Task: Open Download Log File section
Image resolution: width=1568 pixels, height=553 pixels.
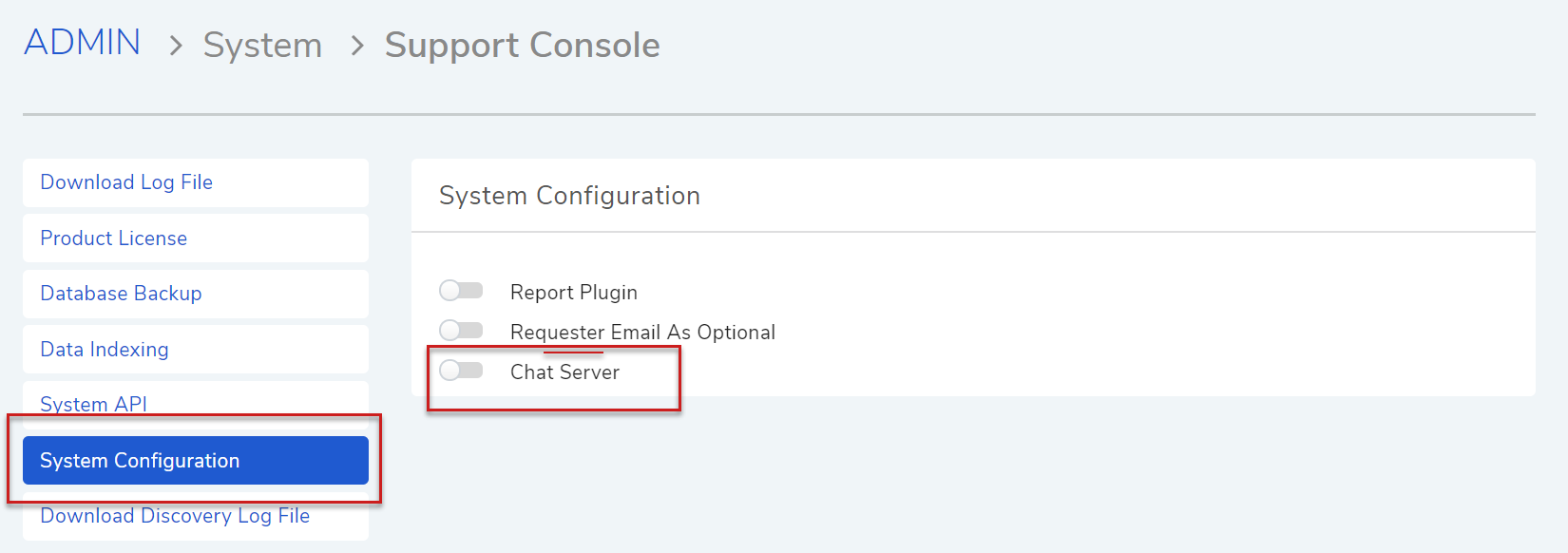Action: [x=196, y=182]
